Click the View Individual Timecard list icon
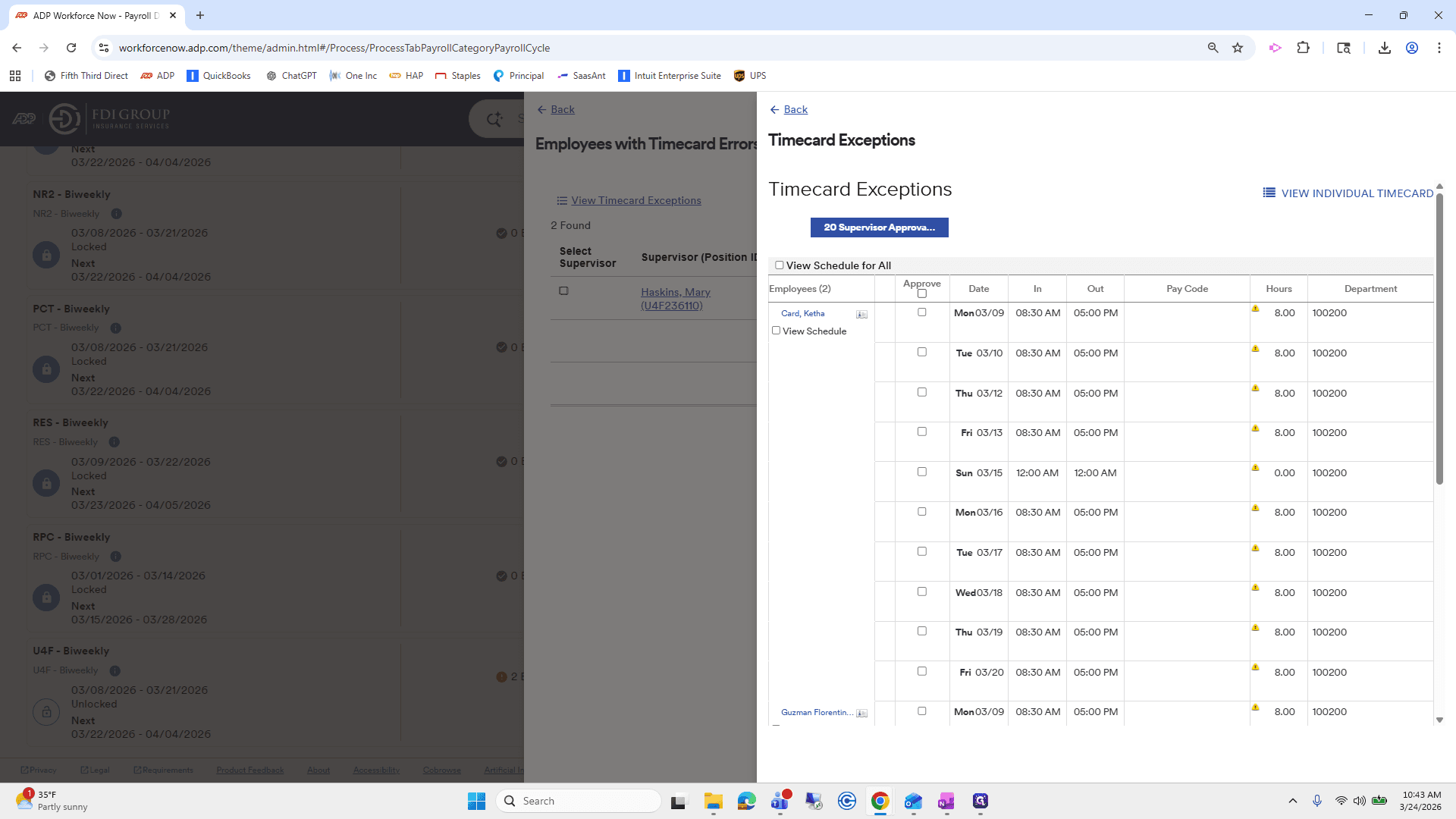 tap(1269, 193)
